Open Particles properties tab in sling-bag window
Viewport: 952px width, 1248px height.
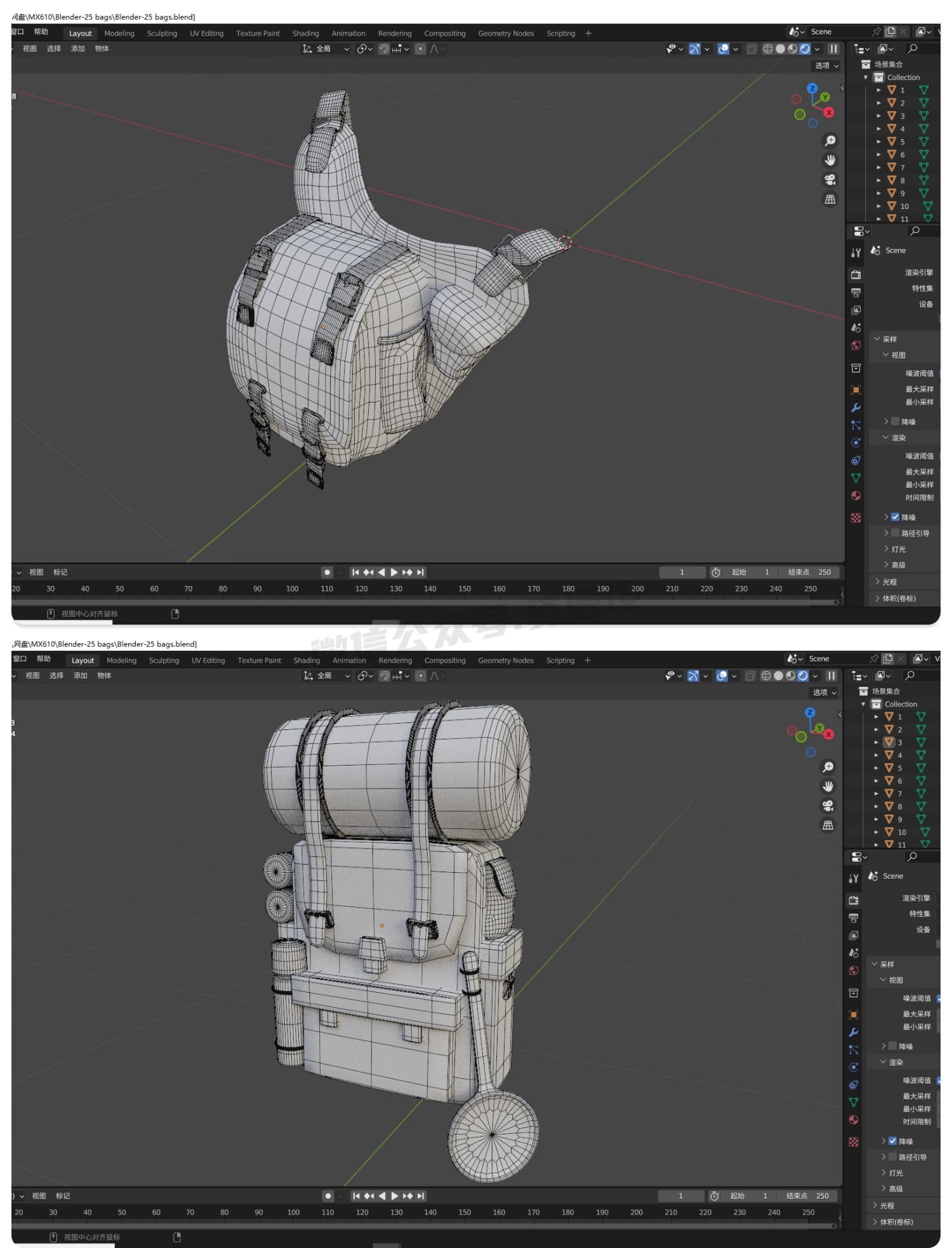point(856,425)
